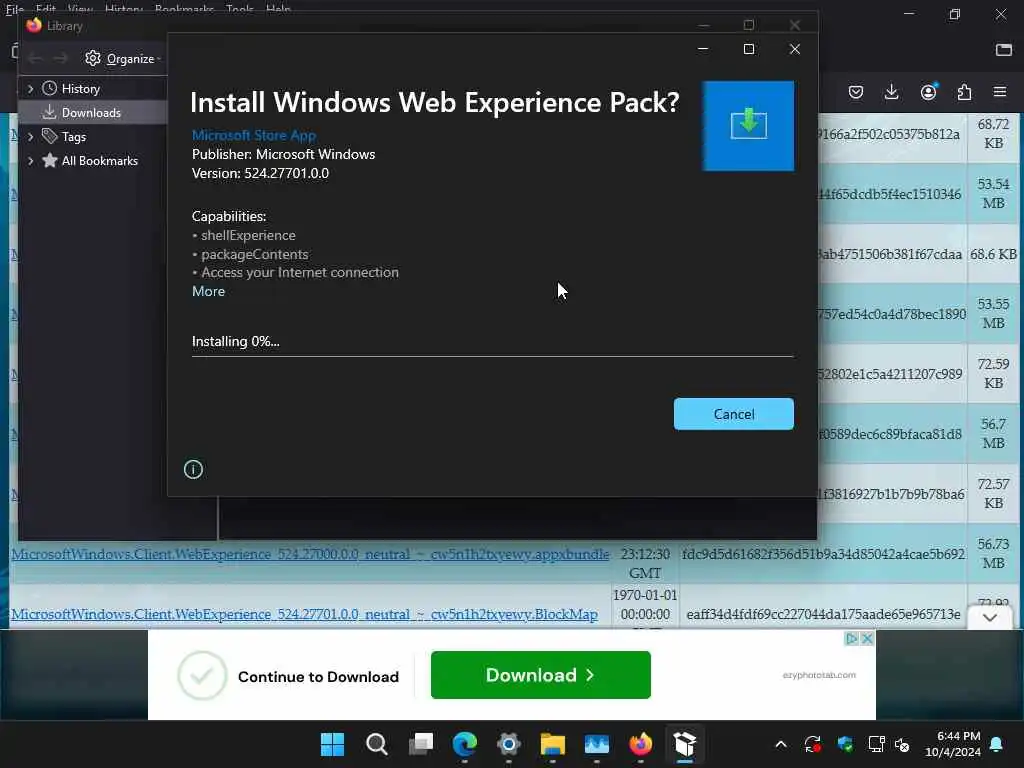The image size is (1024, 768).
Task: Switch to Firefox on taskbar
Action: pyautogui.click(x=641, y=744)
